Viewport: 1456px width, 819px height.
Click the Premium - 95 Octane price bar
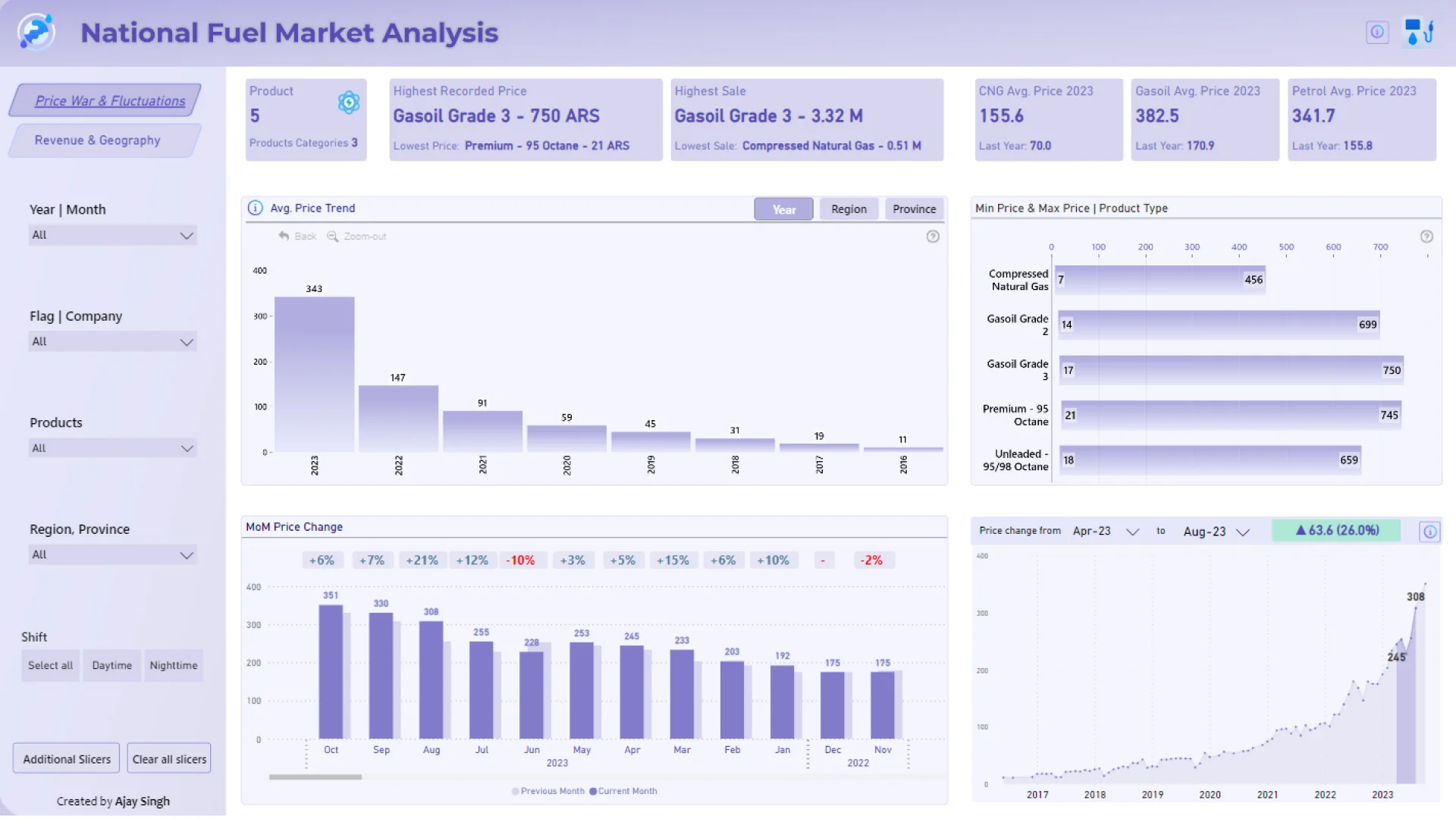point(1231,415)
